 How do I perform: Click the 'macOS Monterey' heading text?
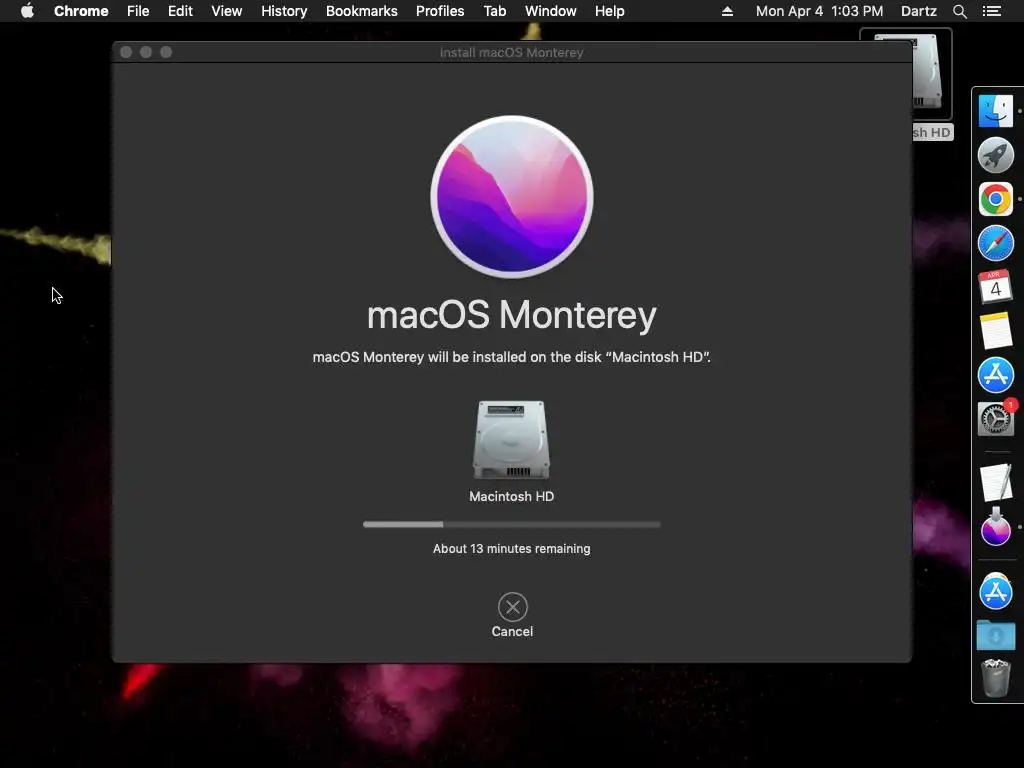click(511, 315)
